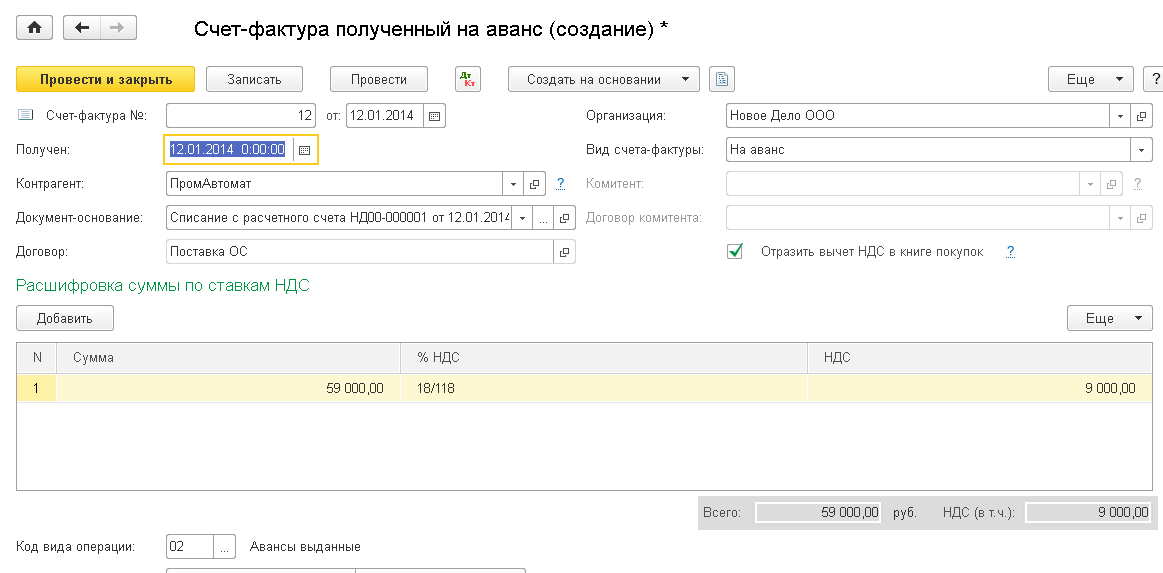Viewport: 1163px width, 573px height.
Task: Click the Добавить button
Action: [x=65, y=318]
